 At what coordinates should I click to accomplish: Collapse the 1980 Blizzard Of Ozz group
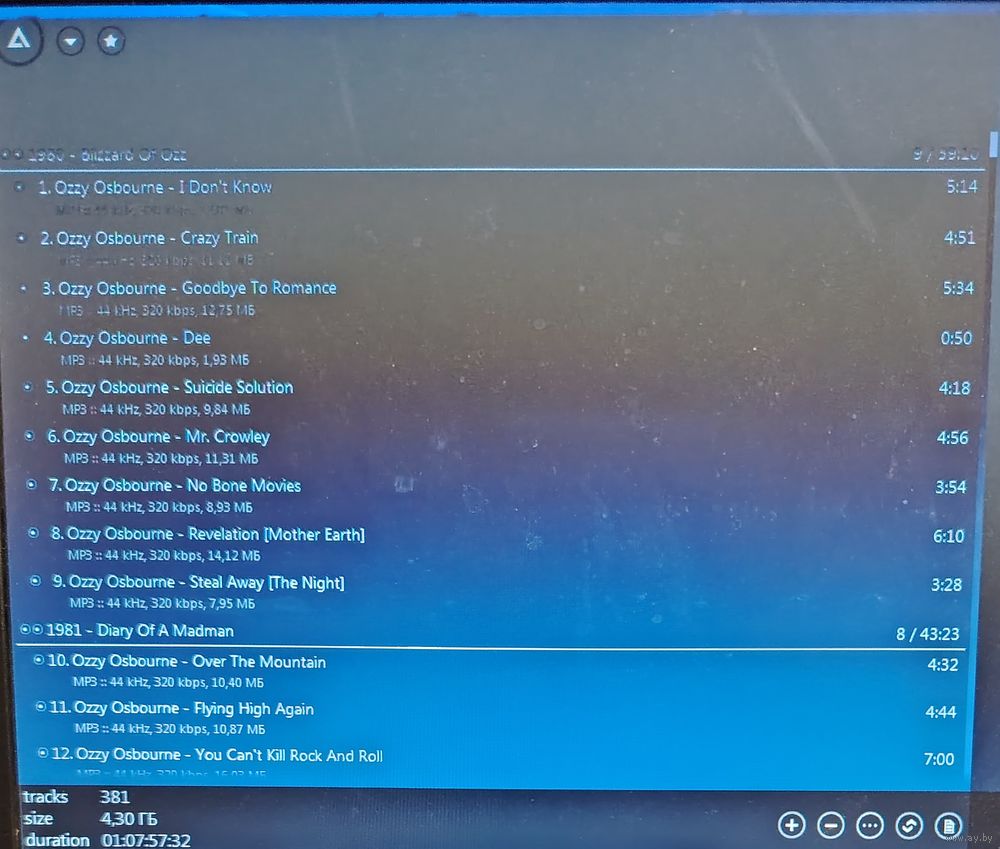(5, 154)
